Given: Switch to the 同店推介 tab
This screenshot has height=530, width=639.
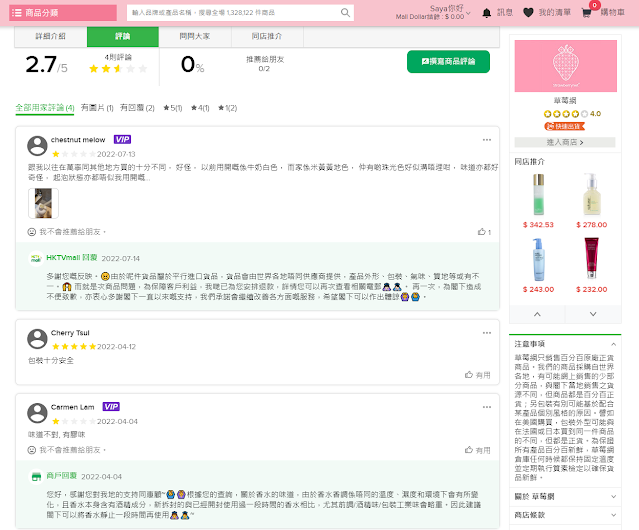Looking at the screenshot, I should pos(267,37).
